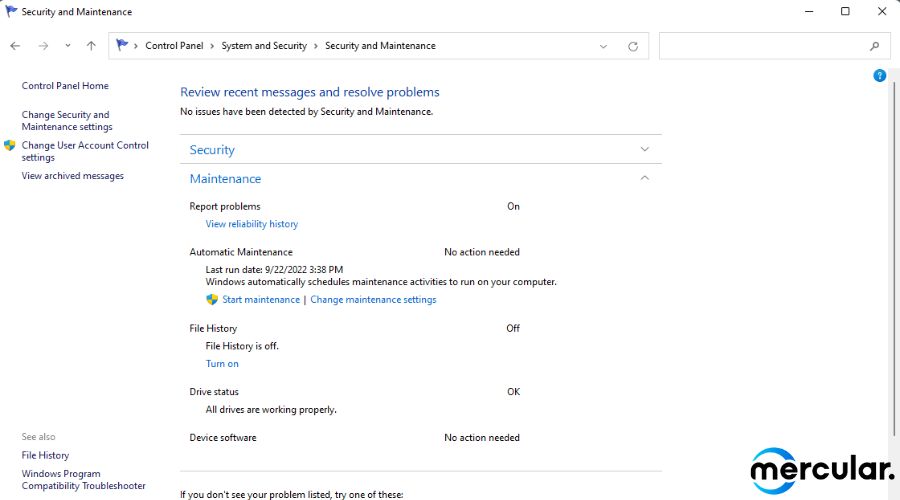
Task: Open address bar history dropdown
Action: click(603, 46)
